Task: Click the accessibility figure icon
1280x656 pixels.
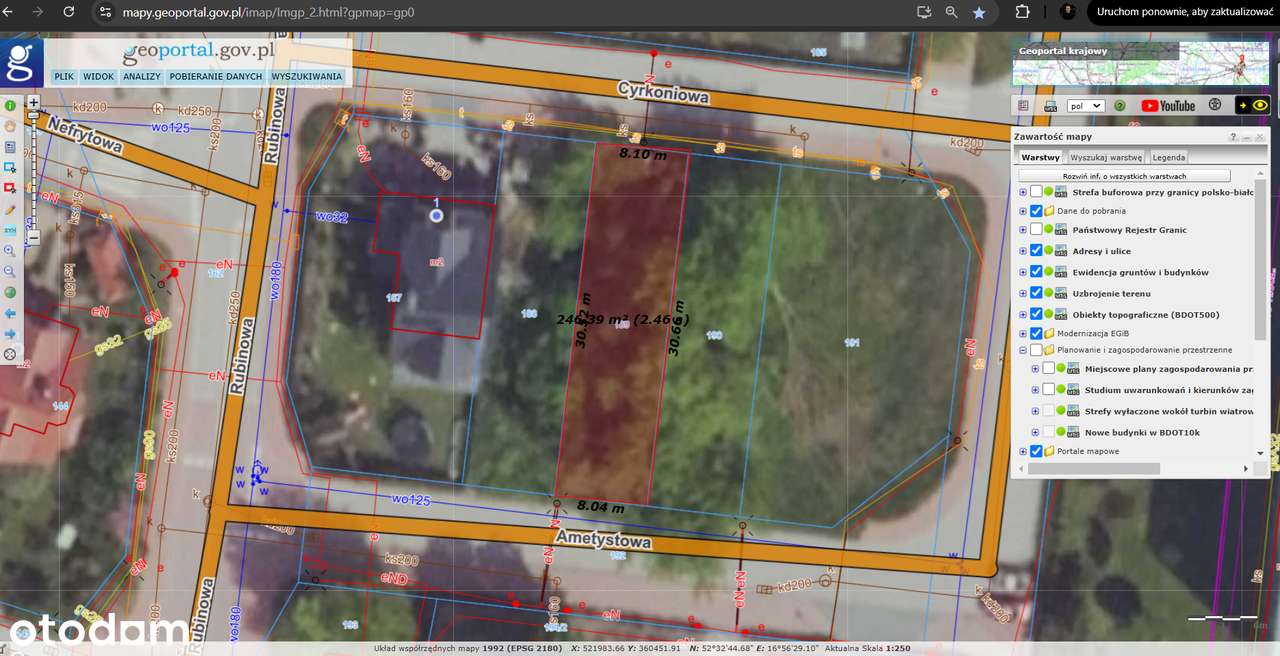Action: tap(1215, 105)
